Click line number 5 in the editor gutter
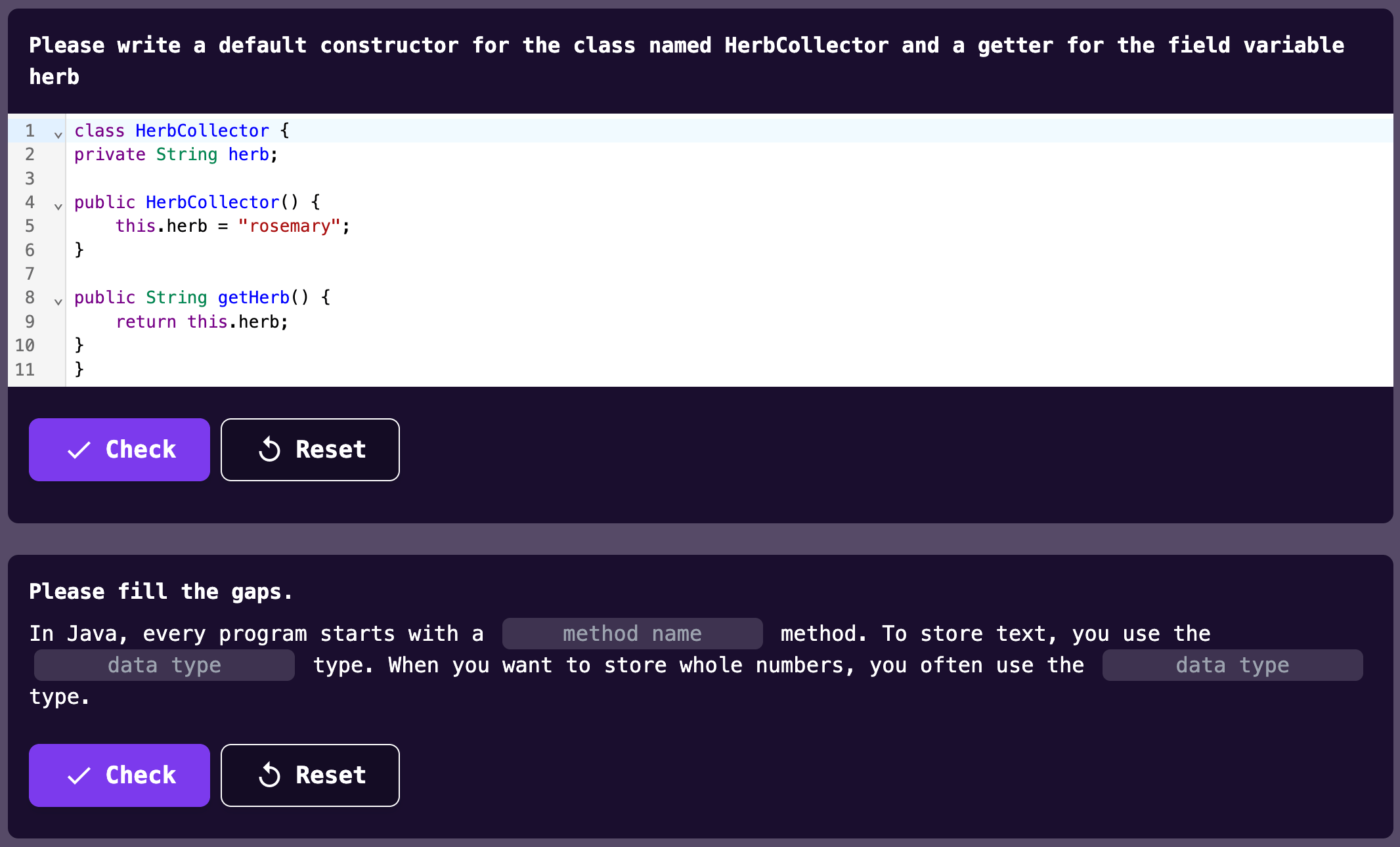This screenshot has width=1400, height=847. [x=30, y=226]
